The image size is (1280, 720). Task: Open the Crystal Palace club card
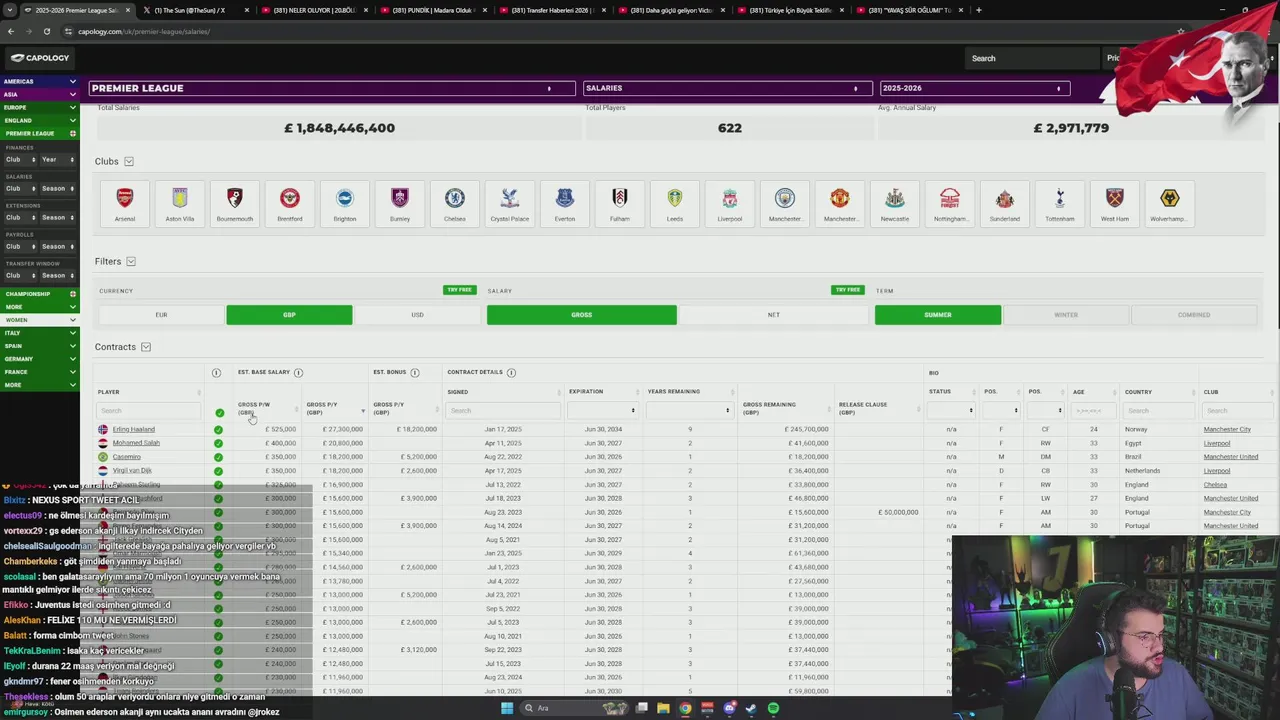pos(509,204)
